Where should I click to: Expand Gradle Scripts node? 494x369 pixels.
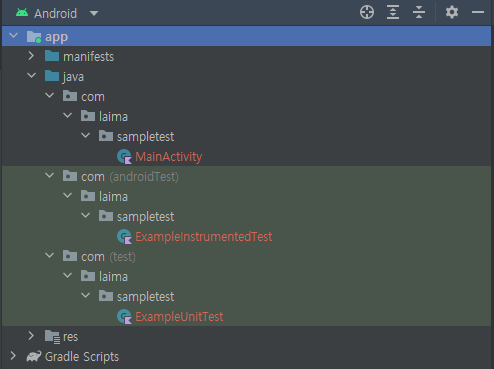coord(13,356)
